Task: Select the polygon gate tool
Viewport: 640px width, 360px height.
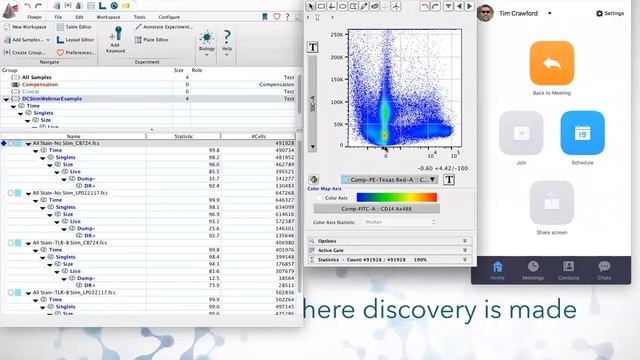Action: coord(353,6)
